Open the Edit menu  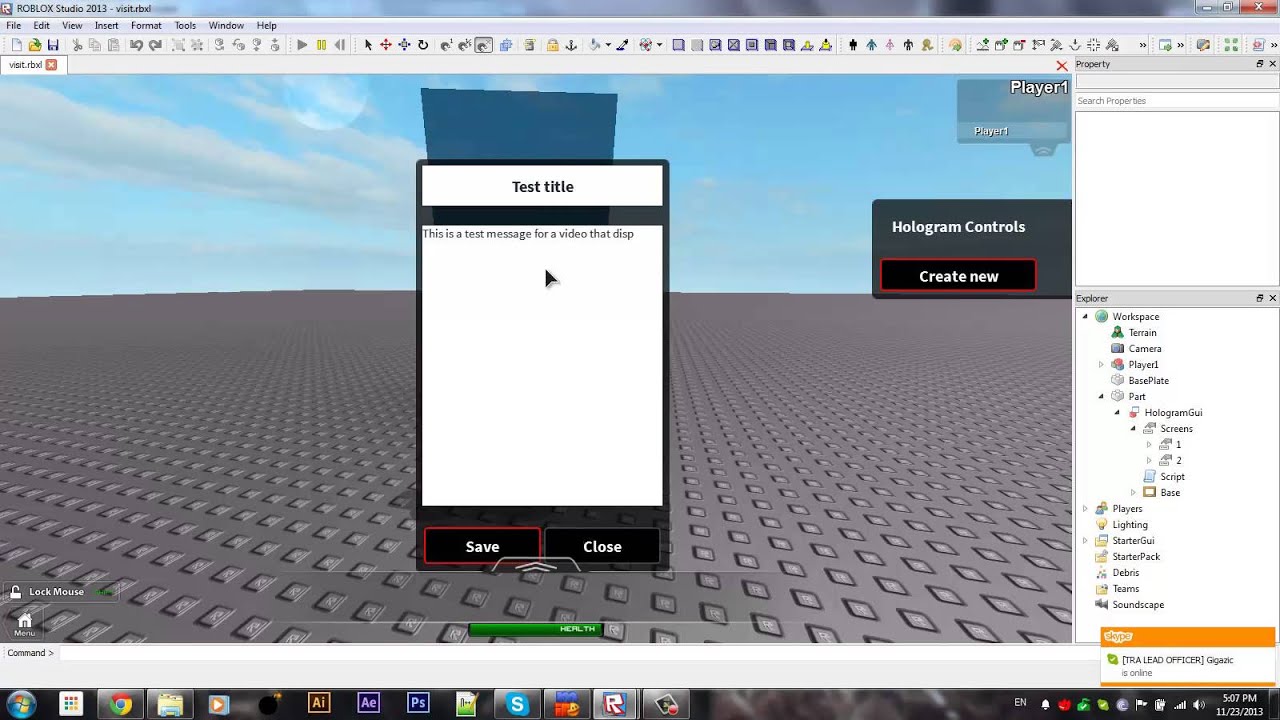[41, 25]
